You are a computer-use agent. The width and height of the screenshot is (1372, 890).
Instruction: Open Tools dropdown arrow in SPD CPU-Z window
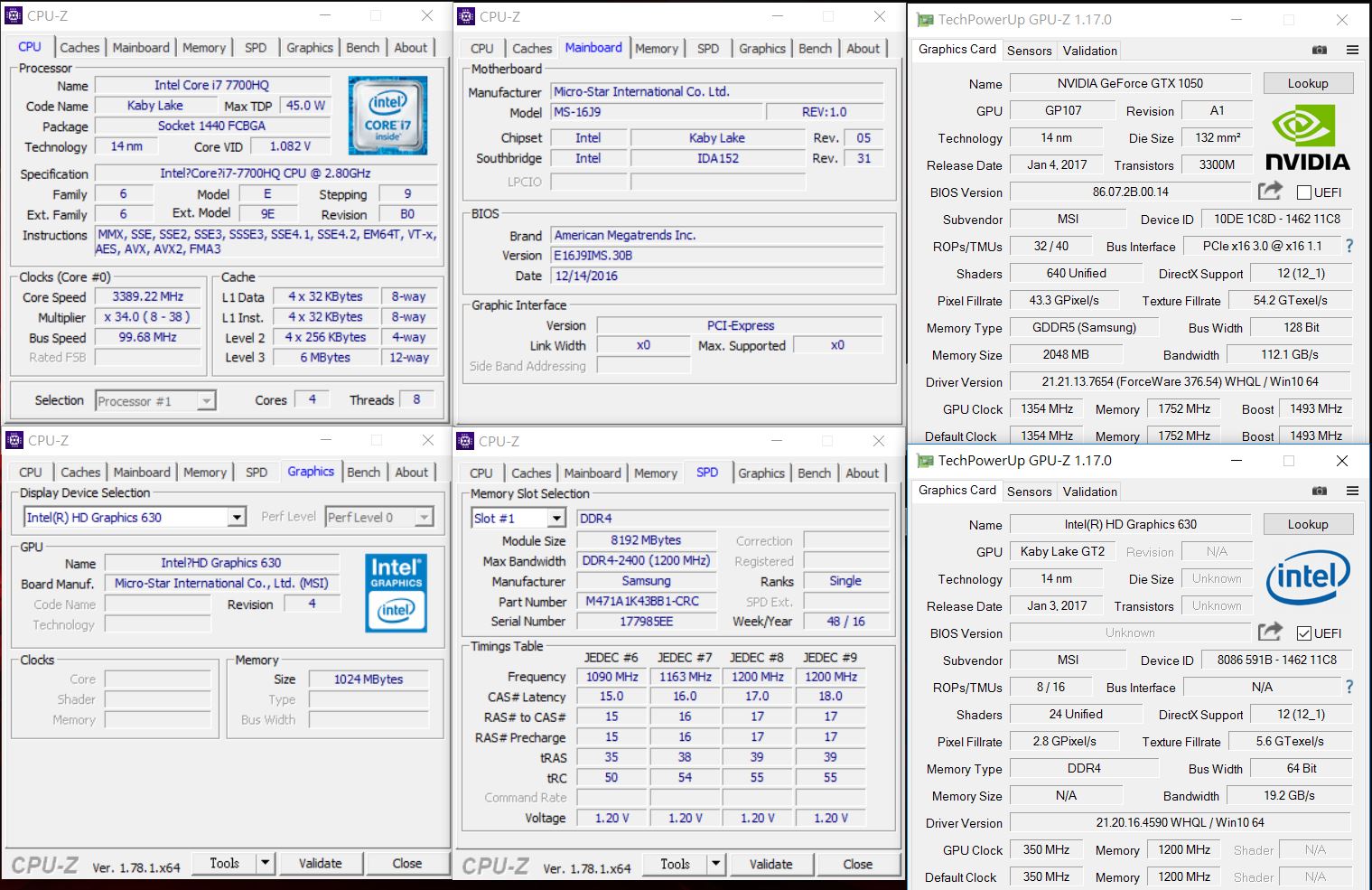pos(715,864)
